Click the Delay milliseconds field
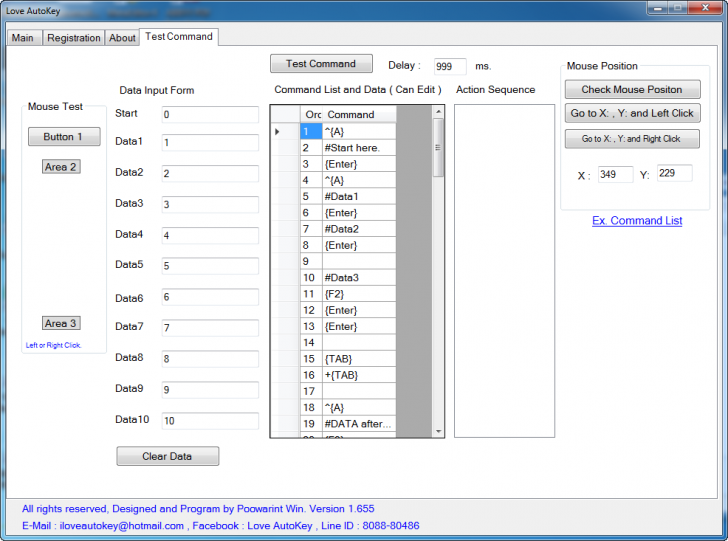This screenshot has height=541, width=728. click(449, 66)
